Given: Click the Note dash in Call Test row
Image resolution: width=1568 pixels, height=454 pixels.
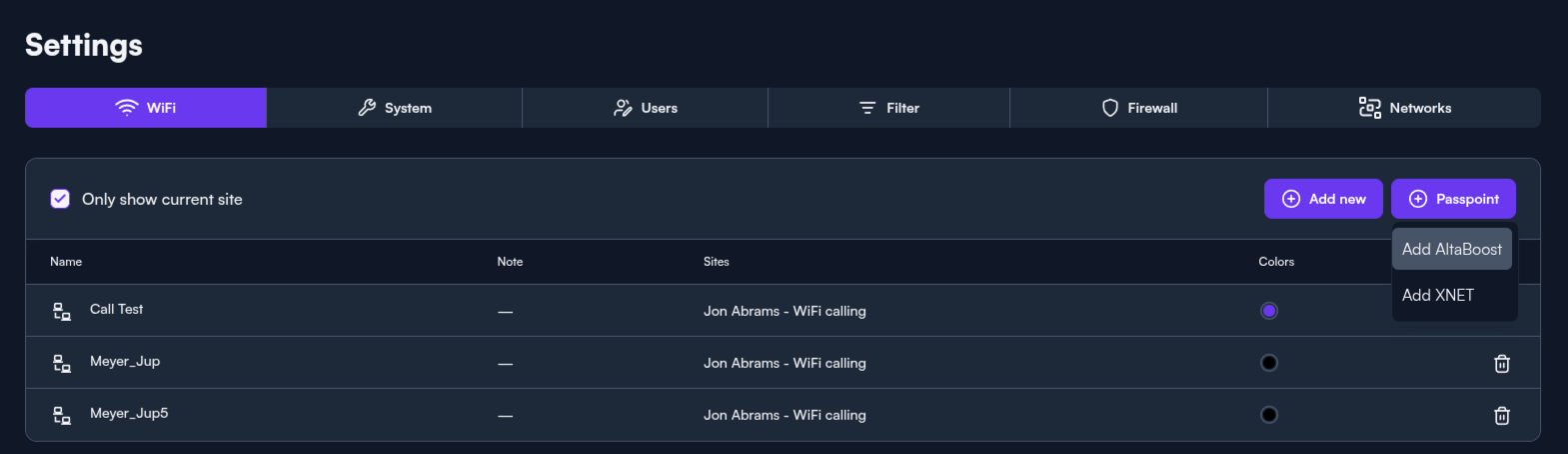Looking at the screenshot, I should 506,312.
